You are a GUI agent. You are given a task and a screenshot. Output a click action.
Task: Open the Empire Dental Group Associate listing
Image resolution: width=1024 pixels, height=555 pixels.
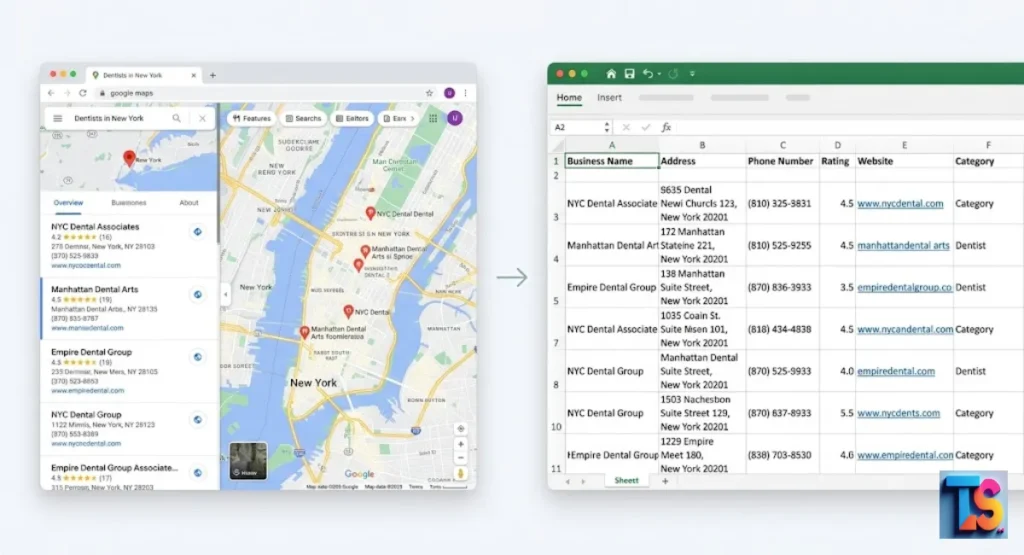coord(114,468)
